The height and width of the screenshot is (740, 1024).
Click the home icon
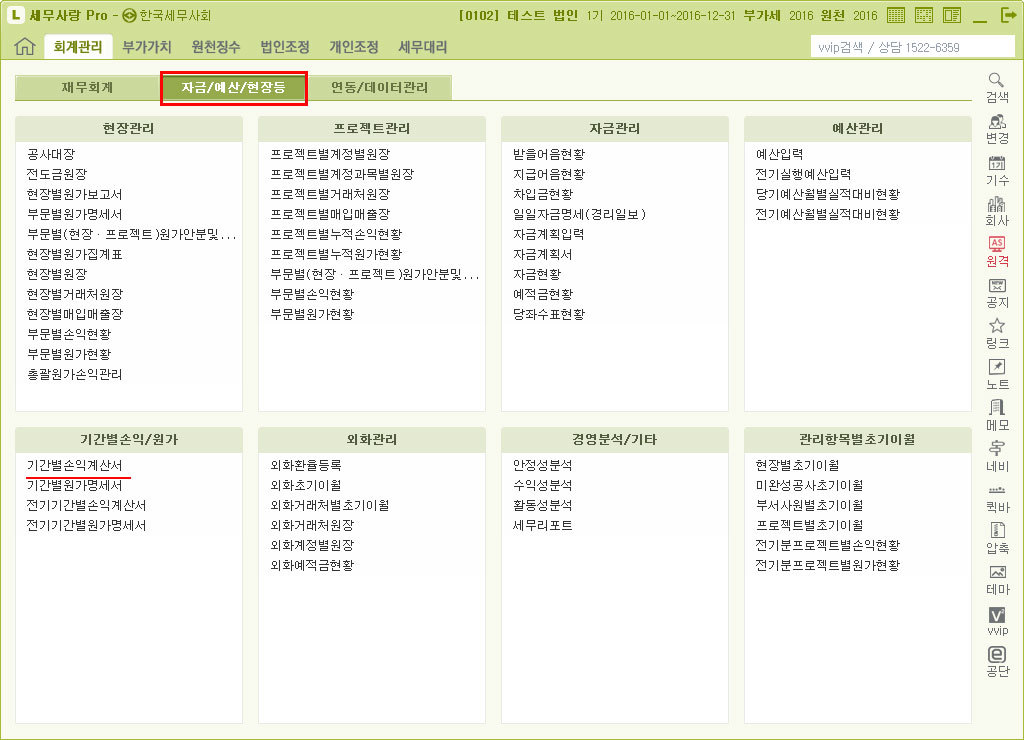25,46
